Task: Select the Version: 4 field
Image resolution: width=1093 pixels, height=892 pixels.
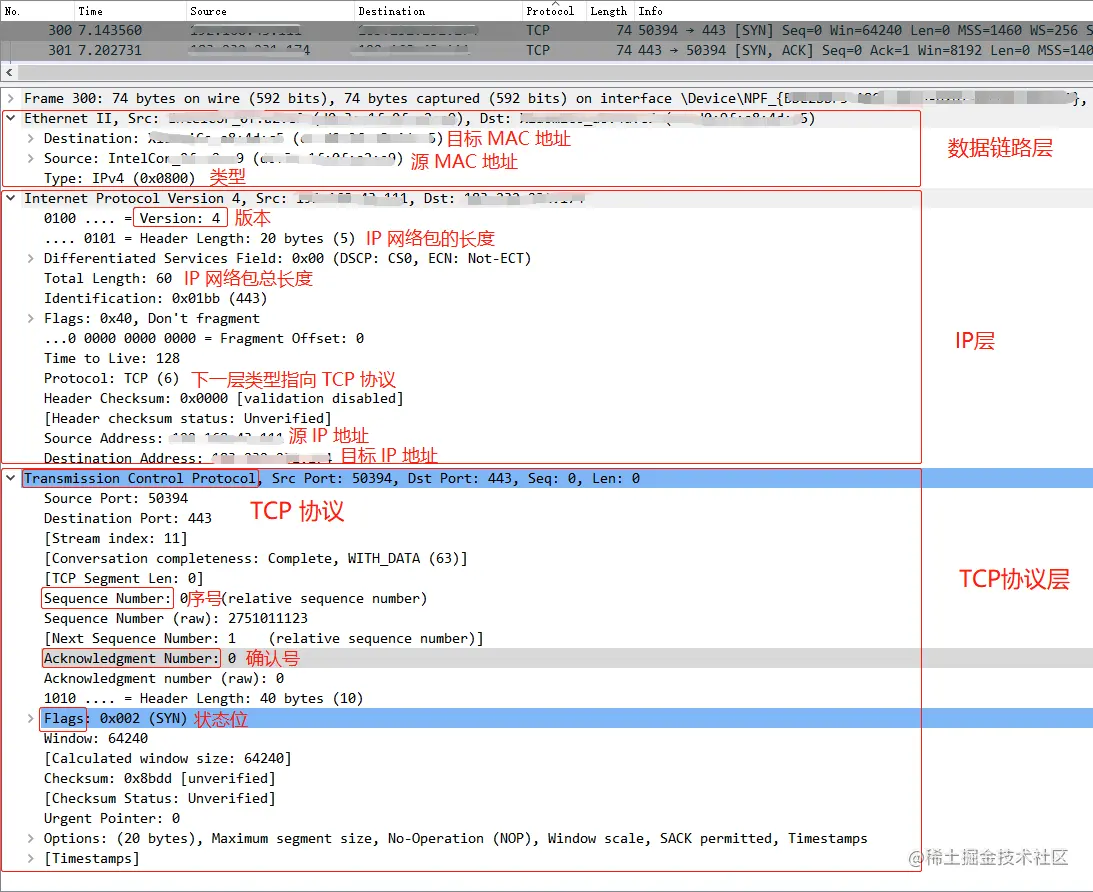Action: click(x=180, y=218)
